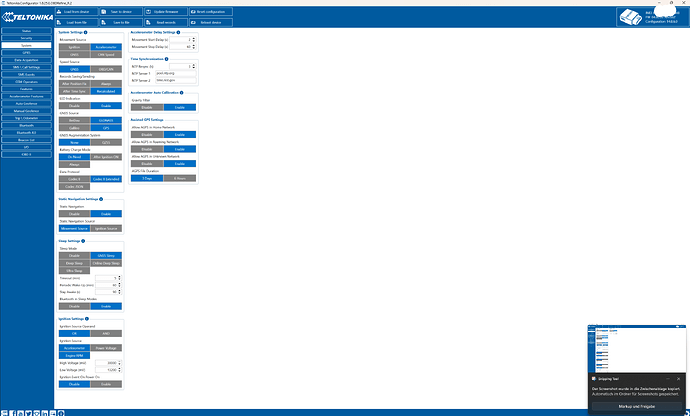The height and width of the screenshot is (416, 690).
Task: Click Load from device
Action: coord(77,12)
